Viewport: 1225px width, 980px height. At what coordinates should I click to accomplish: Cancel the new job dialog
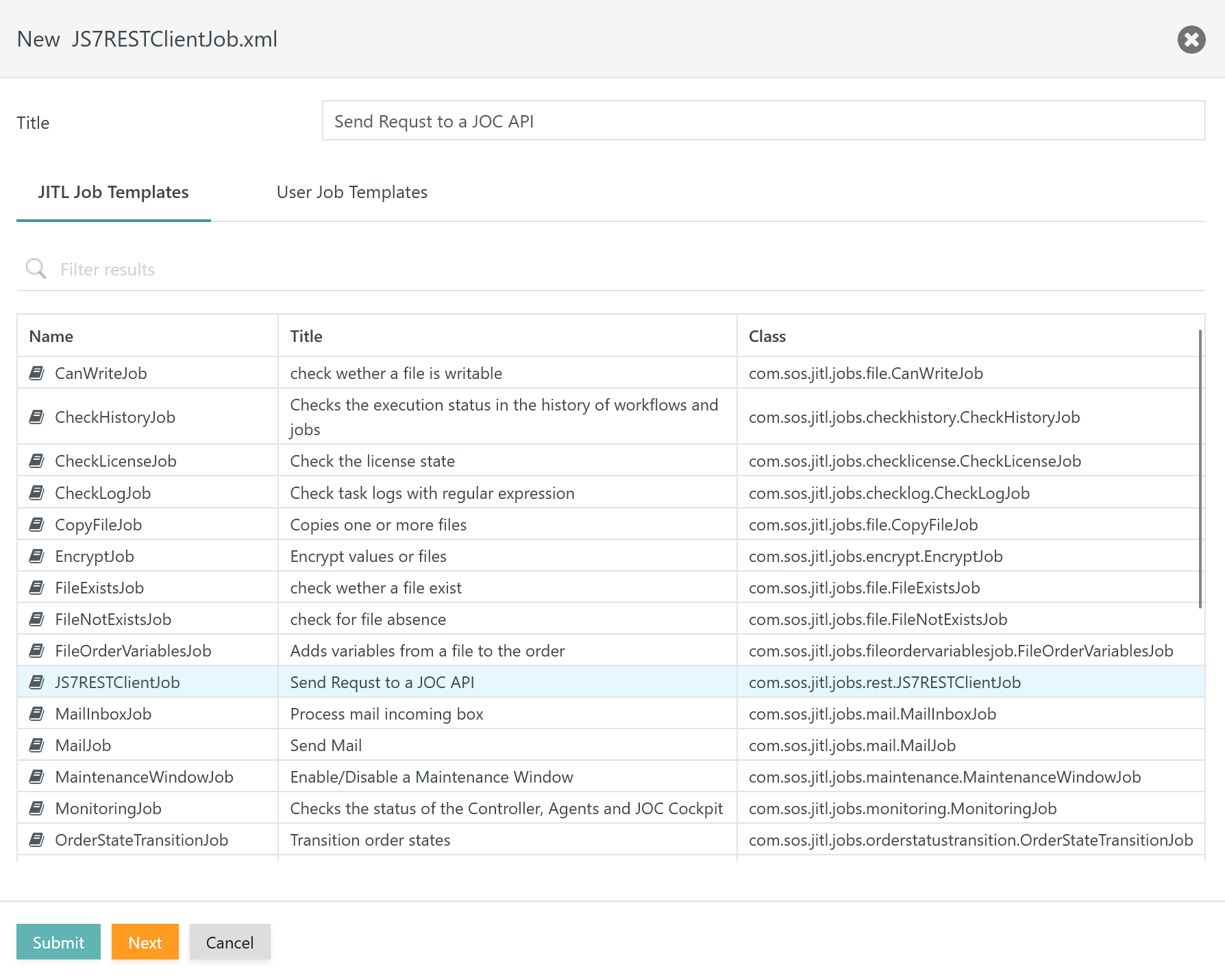tap(230, 942)
